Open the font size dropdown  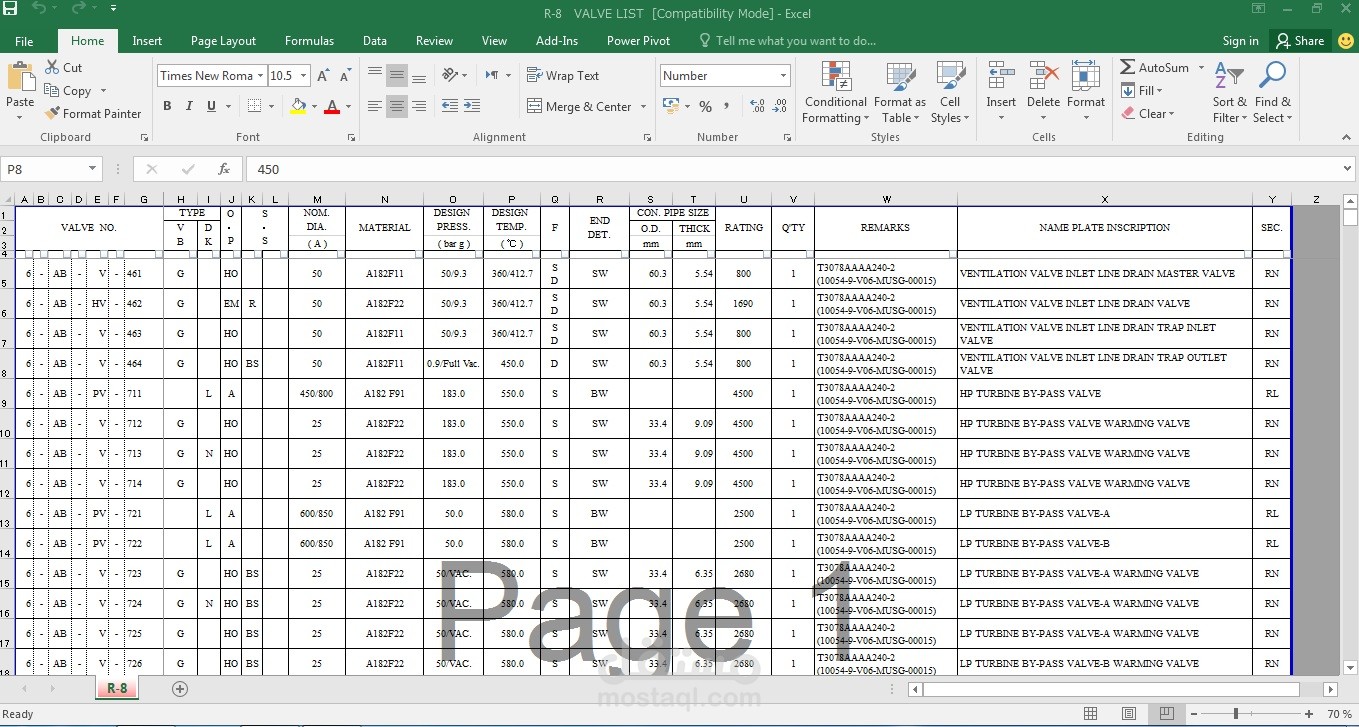pyautogui.click(x=304, y=76)
